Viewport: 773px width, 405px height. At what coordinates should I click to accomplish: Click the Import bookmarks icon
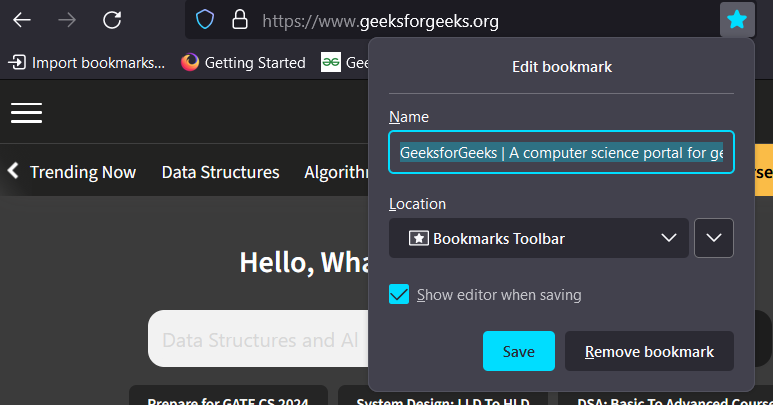click(17, 62)
